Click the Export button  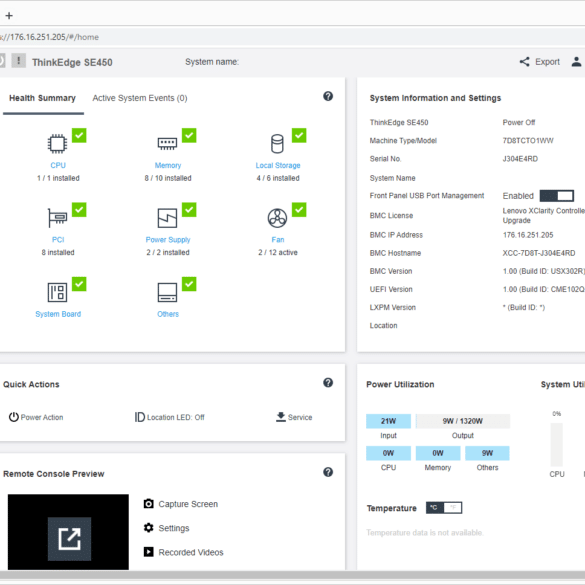pos(539,62)
